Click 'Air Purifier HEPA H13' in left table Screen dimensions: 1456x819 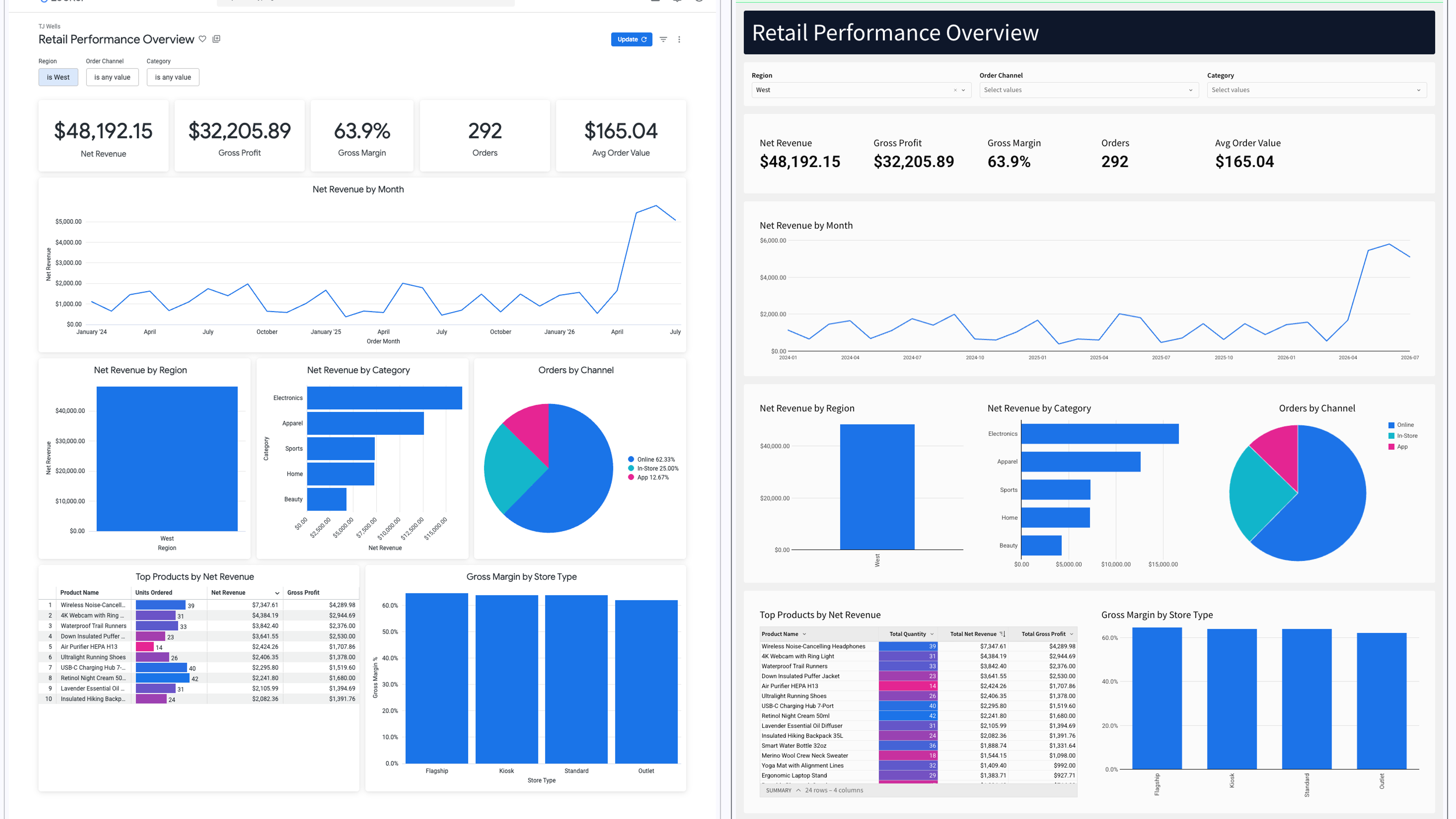coord(89,646)
